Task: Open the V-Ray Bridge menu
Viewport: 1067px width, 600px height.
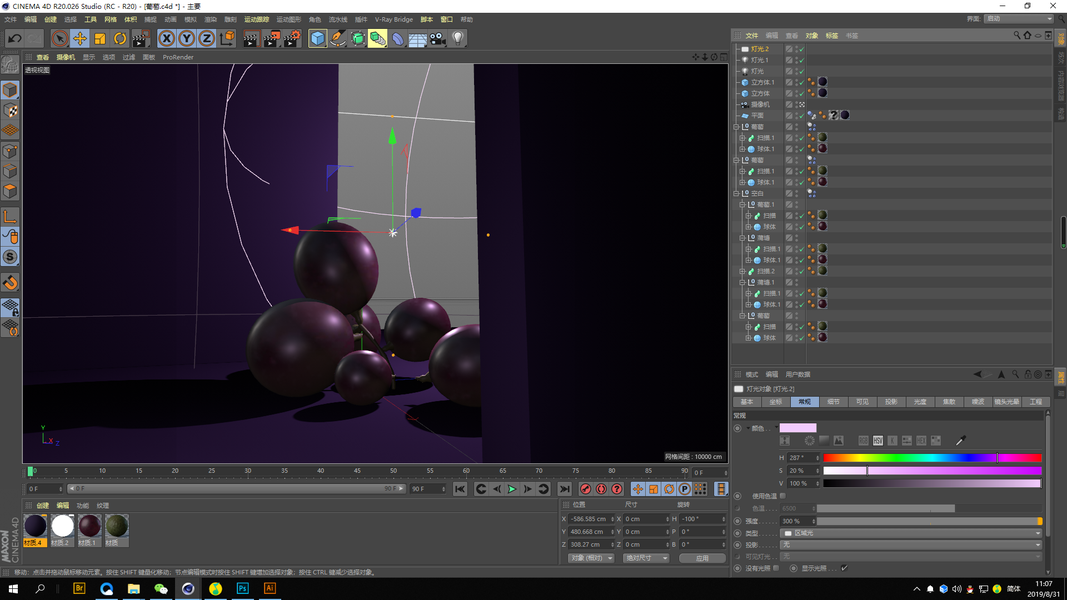Action: click(393, 19)
